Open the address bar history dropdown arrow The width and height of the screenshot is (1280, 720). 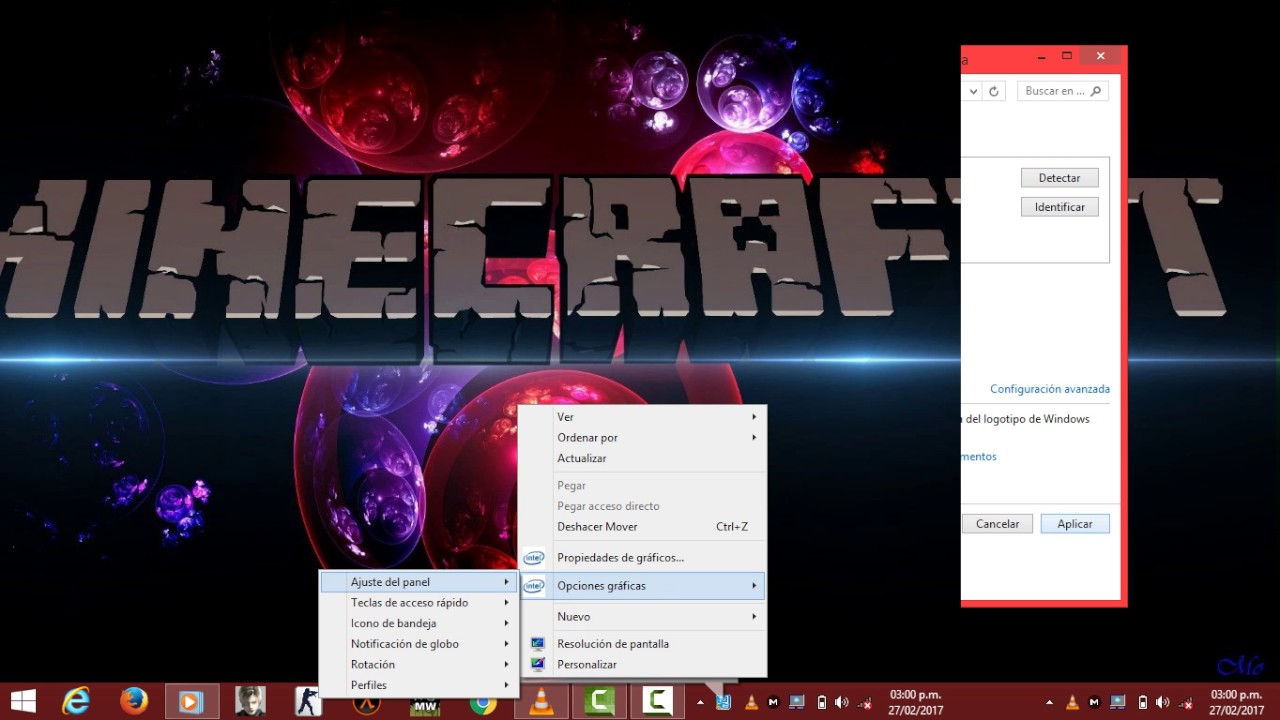pyautogui.click(x=974, y=91)
